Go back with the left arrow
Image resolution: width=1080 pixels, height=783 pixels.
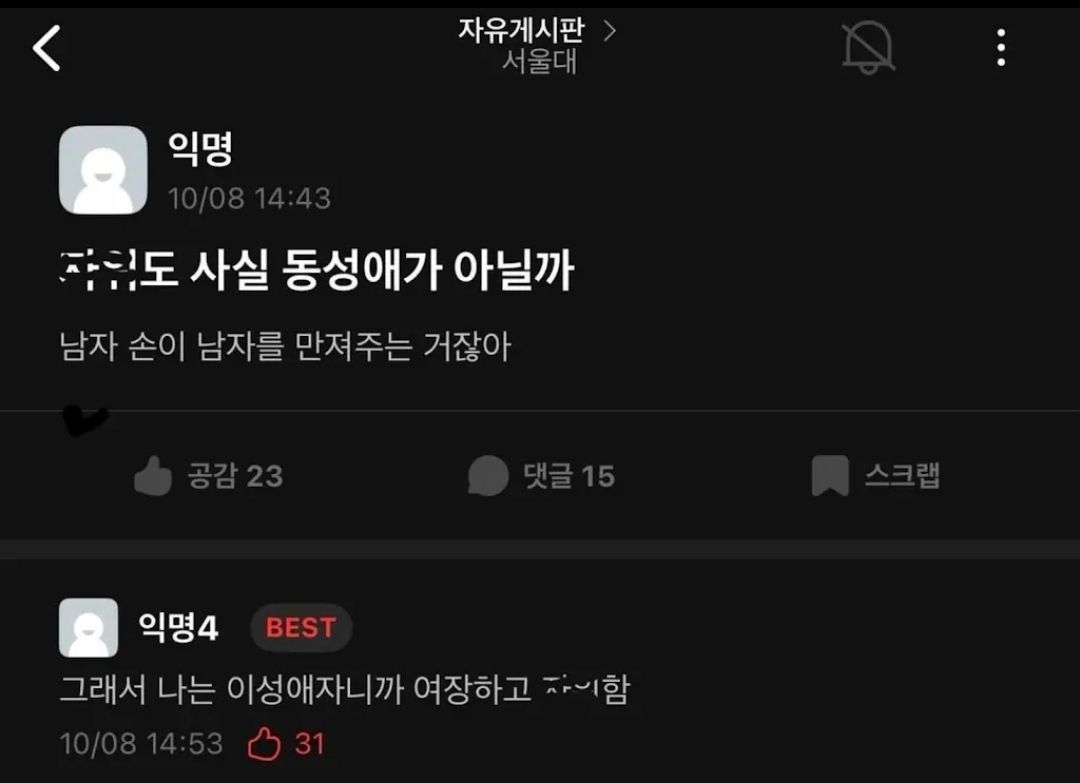47,48
